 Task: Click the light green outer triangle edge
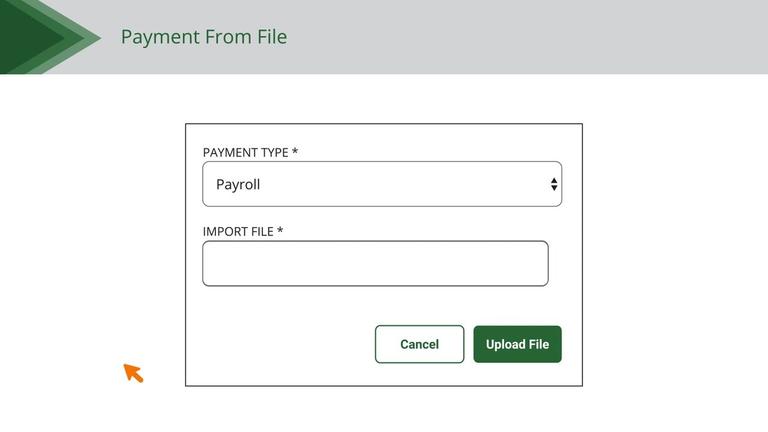coord(90,38)
